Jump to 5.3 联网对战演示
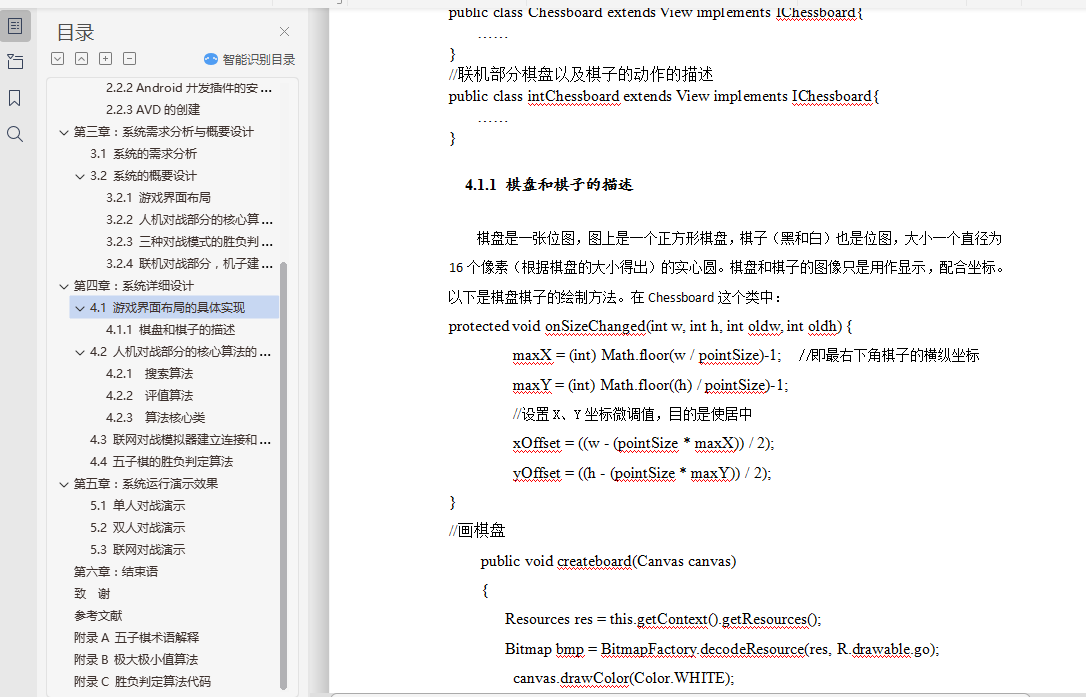The width and height of the screenshot is (1086, 697). coord(138,549)
